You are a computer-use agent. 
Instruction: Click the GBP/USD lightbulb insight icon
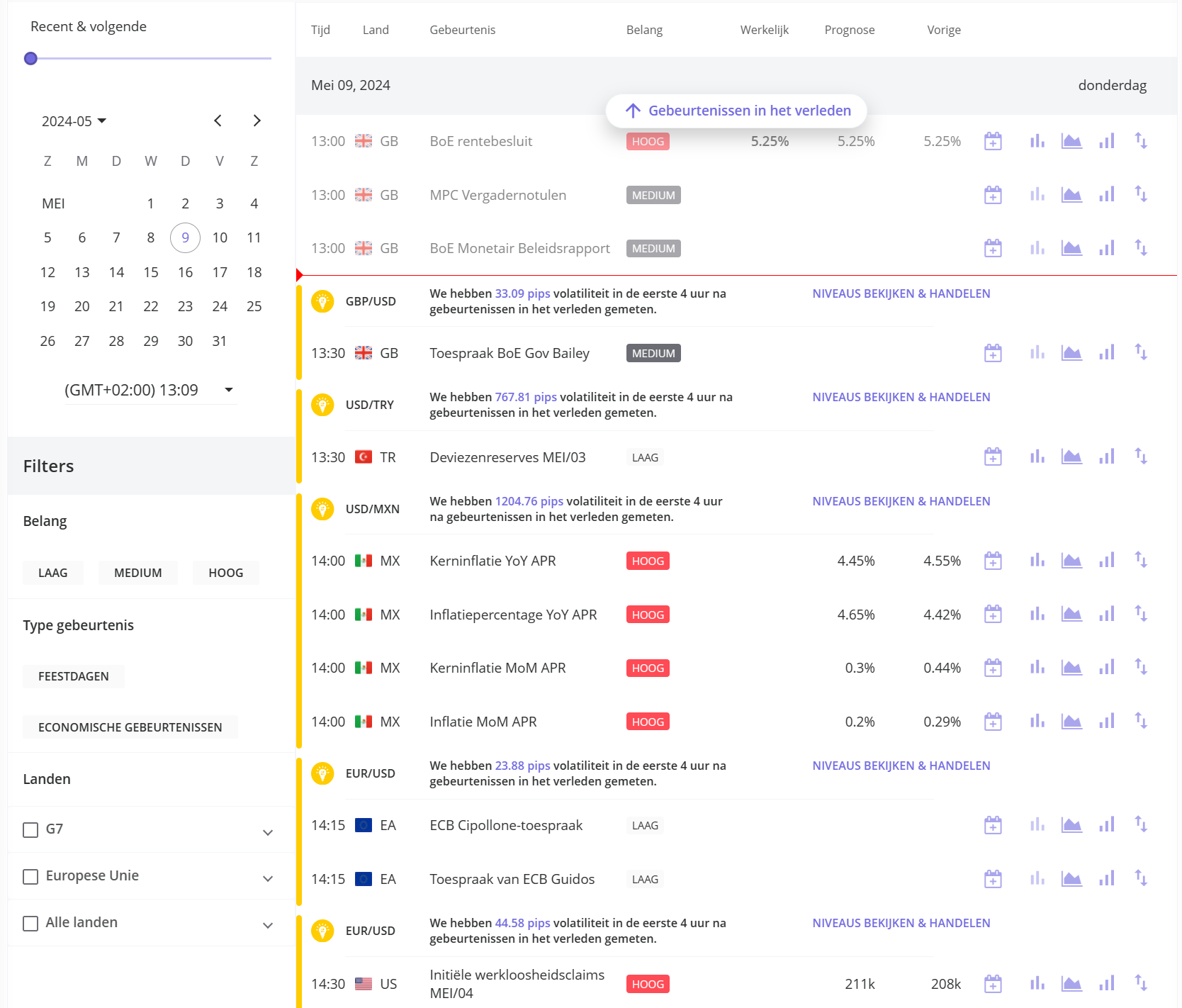tap(322, 301)
